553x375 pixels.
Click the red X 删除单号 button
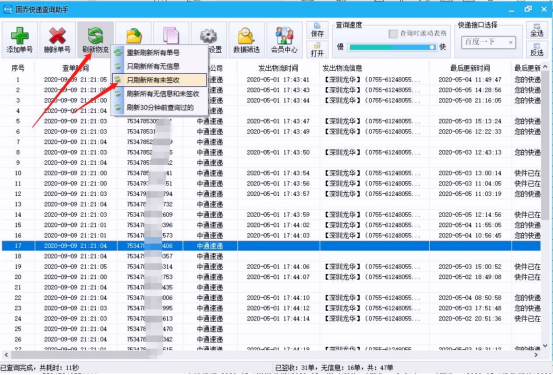pyautogui.click(x=57, y=40)
